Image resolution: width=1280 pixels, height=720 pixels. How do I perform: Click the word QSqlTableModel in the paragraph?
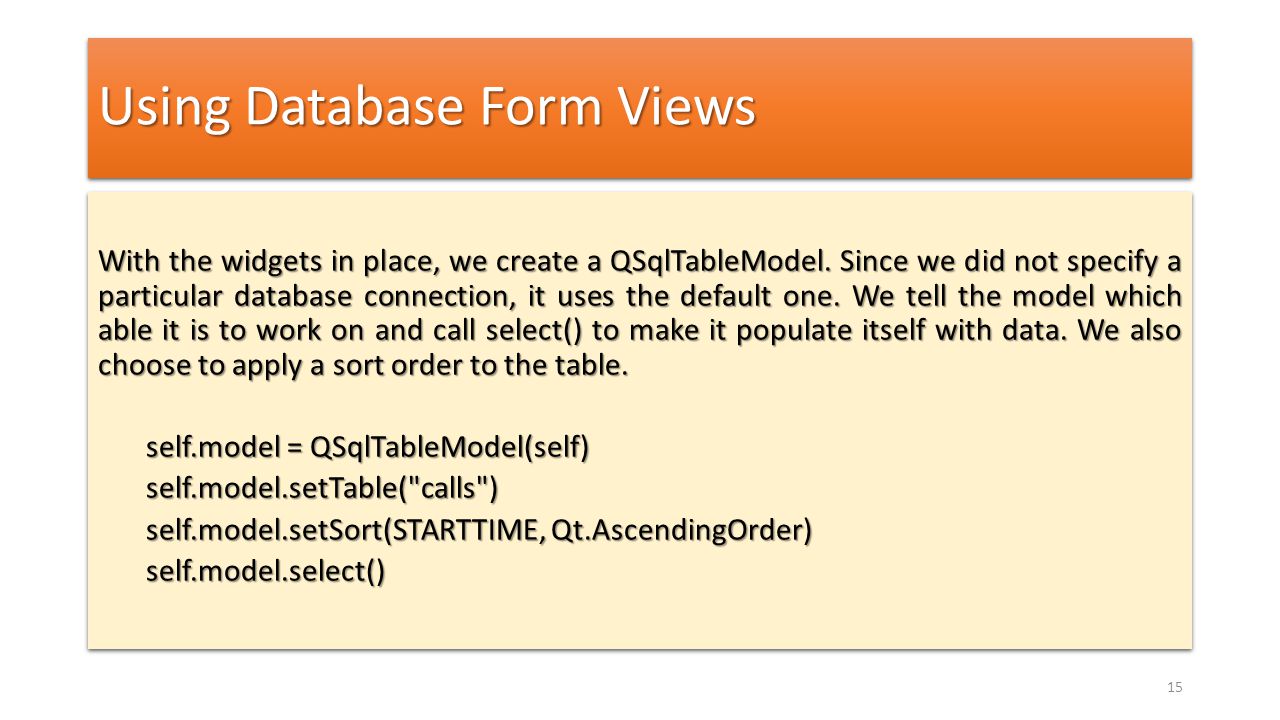[720, 263]
